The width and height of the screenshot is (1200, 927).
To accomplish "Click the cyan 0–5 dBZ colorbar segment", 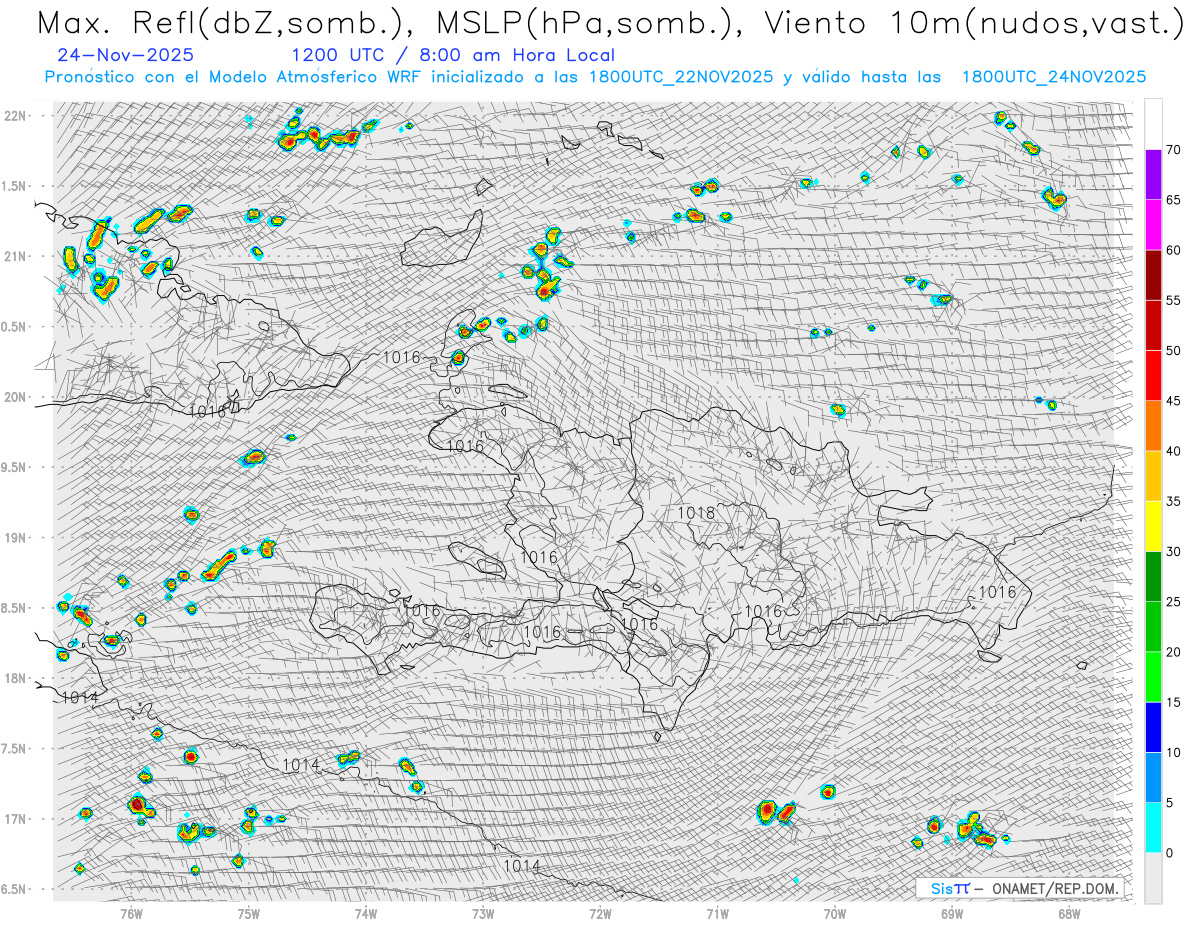I will [x=1153, y=828].
